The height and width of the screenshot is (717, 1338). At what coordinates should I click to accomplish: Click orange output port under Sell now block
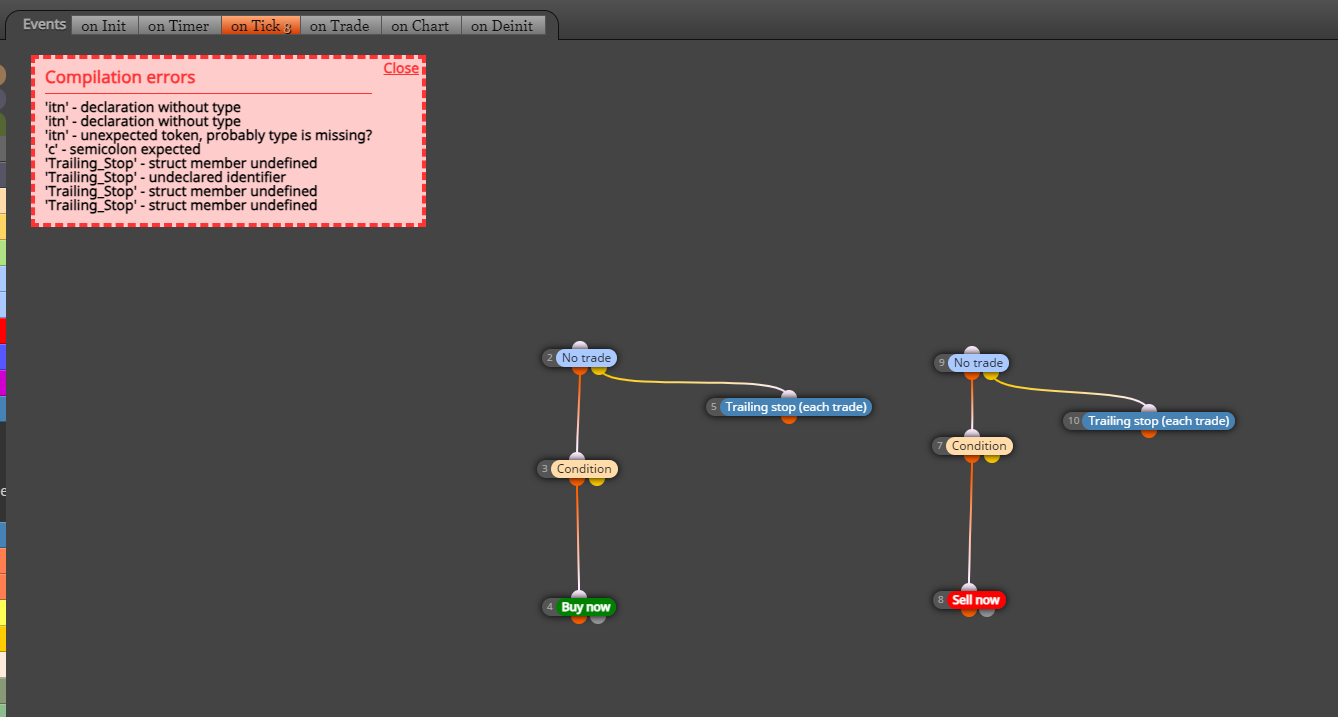tap(968, 612)
